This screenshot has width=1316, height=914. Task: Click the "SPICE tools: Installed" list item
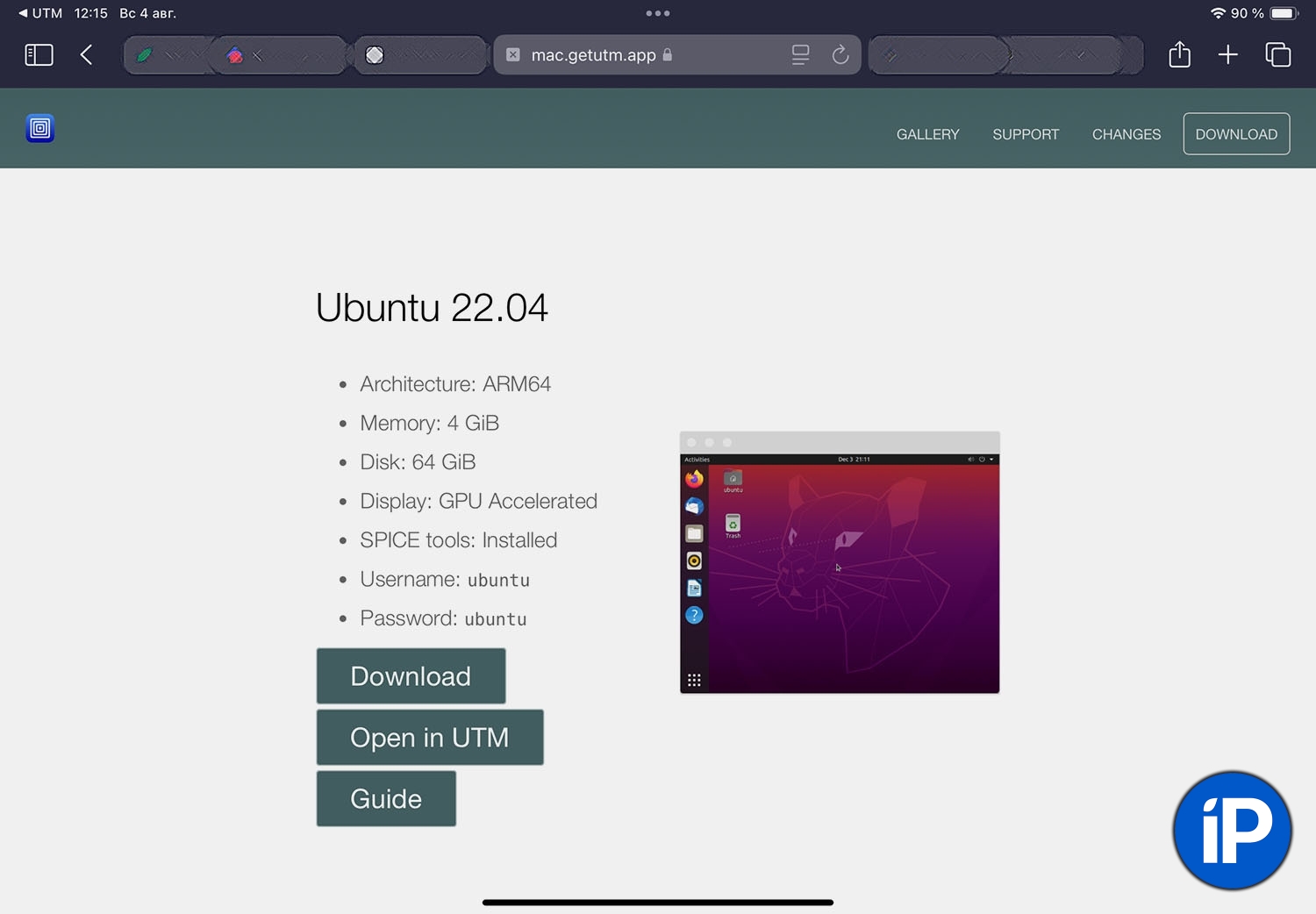pyautogui.click(x=458, y=540)
